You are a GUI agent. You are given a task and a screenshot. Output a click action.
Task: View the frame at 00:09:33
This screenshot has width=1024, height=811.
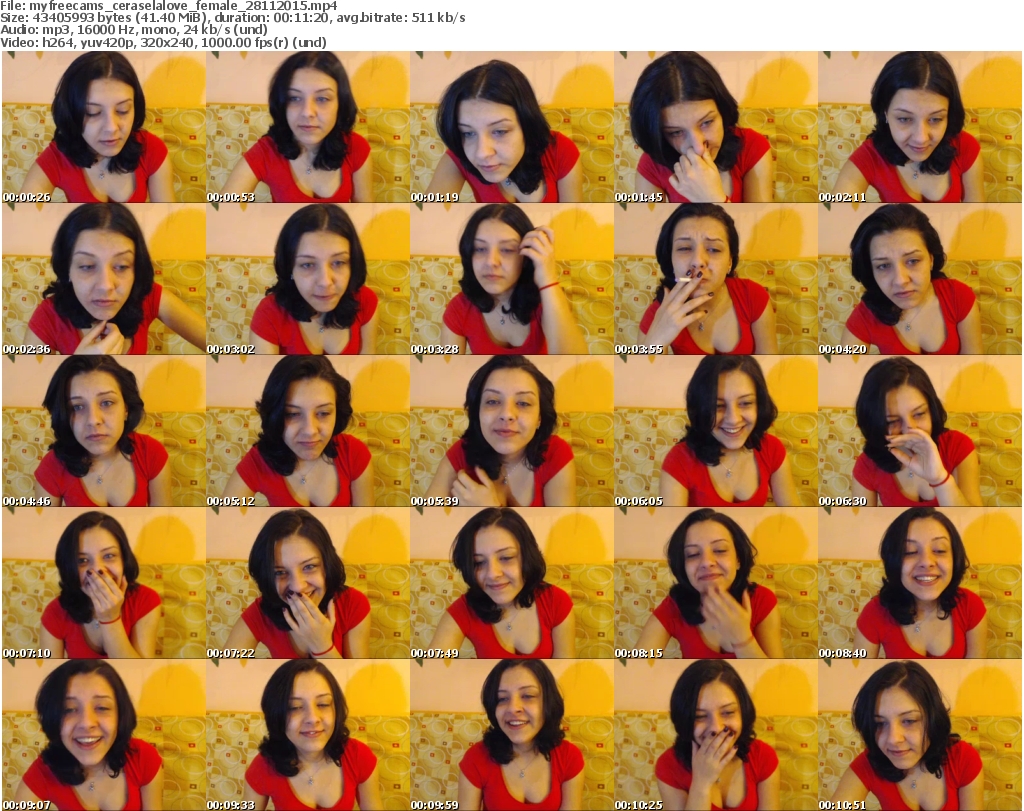point(308,735)
